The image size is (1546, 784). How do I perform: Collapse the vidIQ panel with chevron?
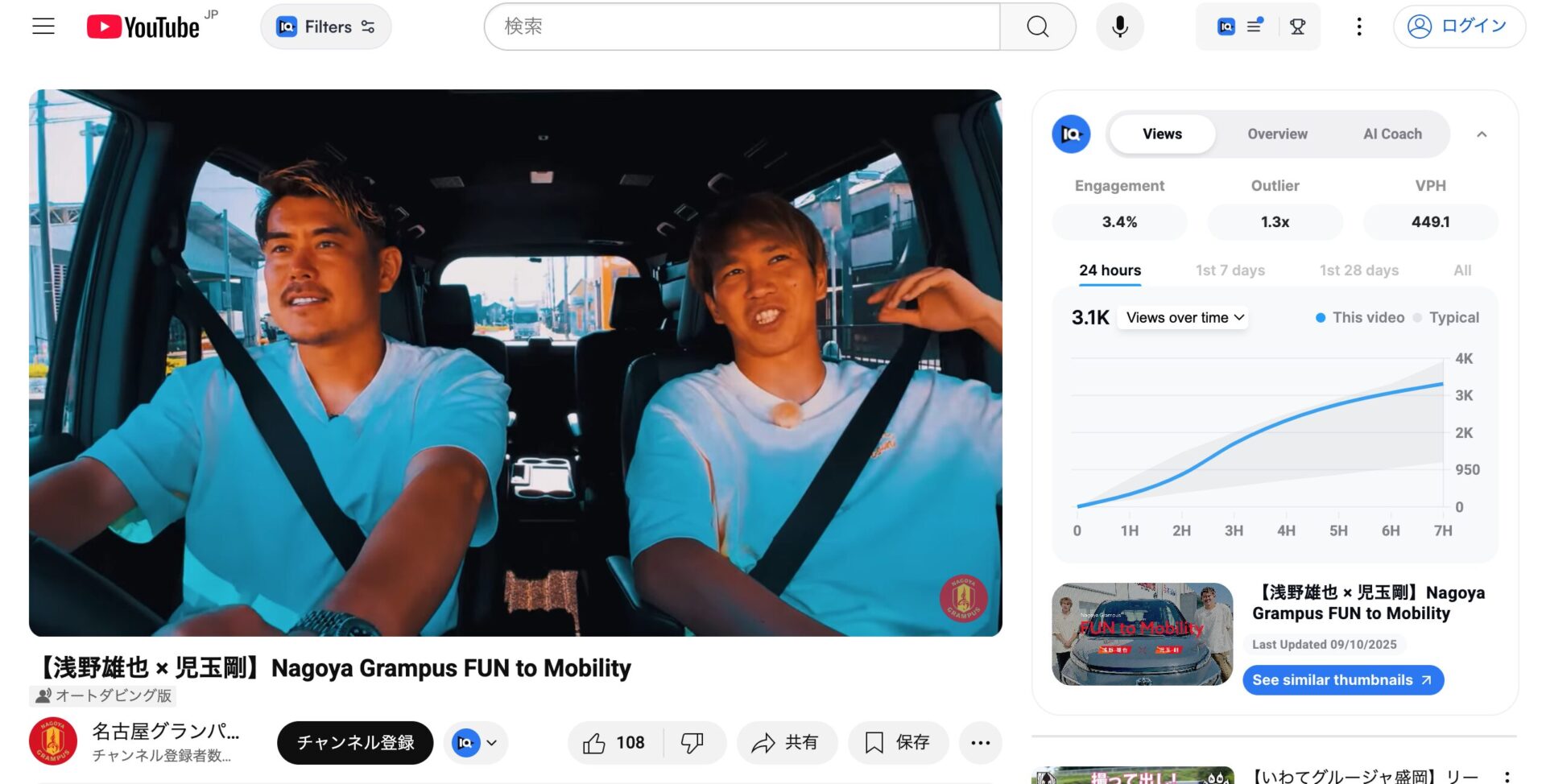coord(1482,134)
